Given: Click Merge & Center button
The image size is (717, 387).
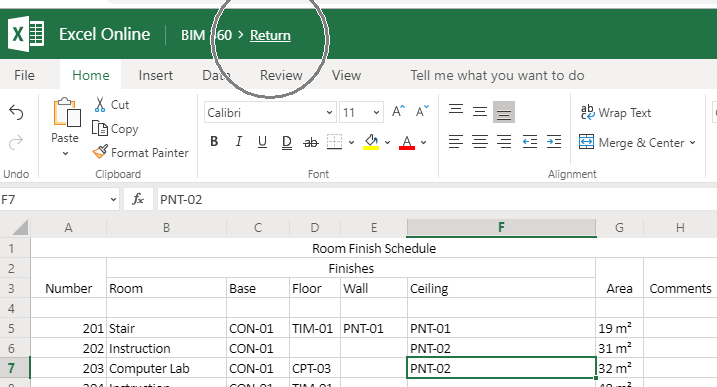Looking at the screenshot, I should tap(631, 143).
